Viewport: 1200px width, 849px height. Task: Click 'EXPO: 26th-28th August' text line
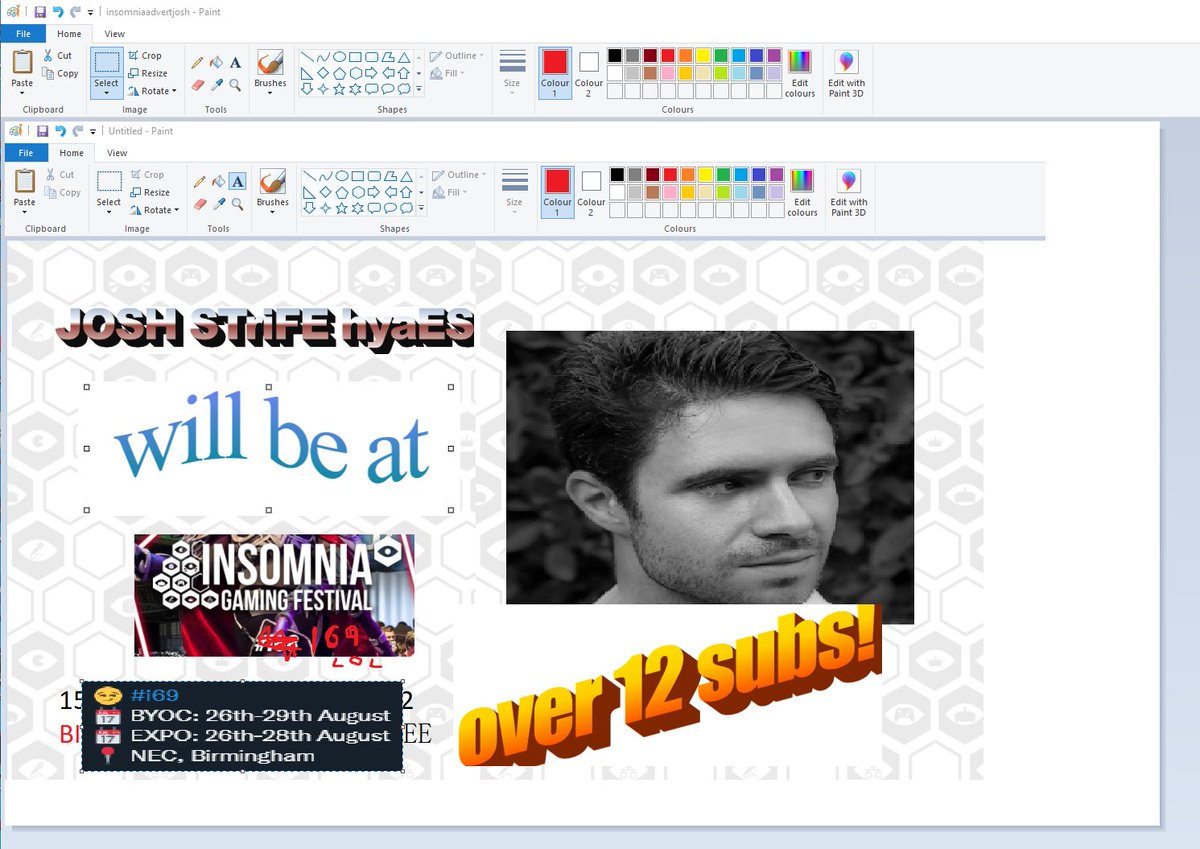coord(260,735)
